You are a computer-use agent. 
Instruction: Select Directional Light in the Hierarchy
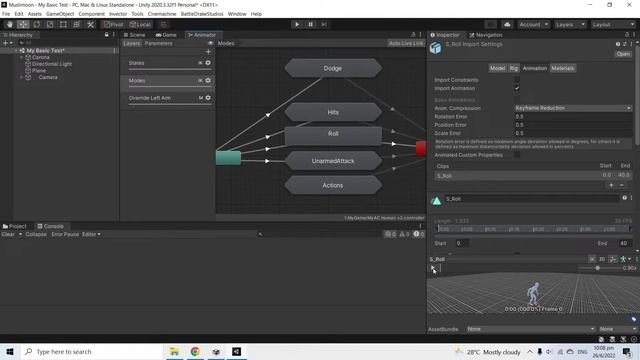click(52, 64)
